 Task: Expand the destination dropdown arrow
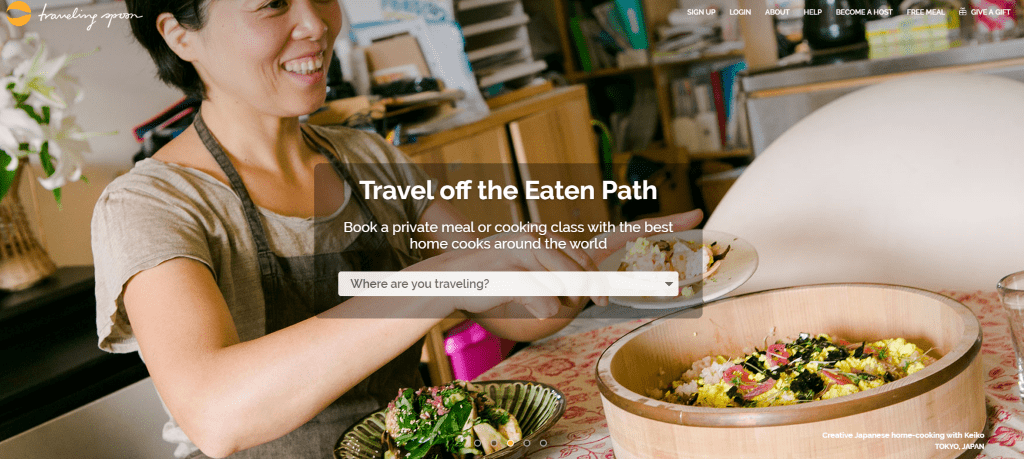pyautogui.click(x=668, y=284)
